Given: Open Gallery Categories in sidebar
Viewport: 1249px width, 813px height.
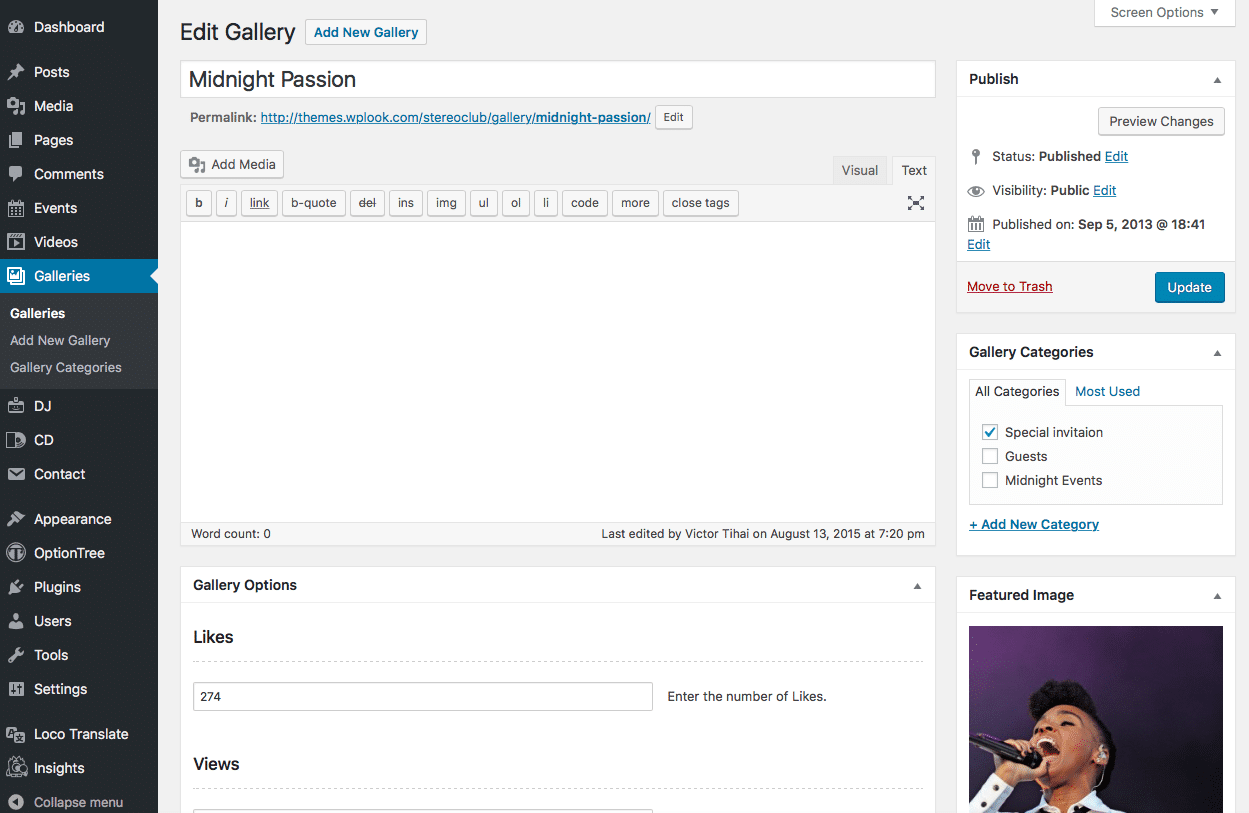Looking at the screenshot, I should click(x=66, y=367).
